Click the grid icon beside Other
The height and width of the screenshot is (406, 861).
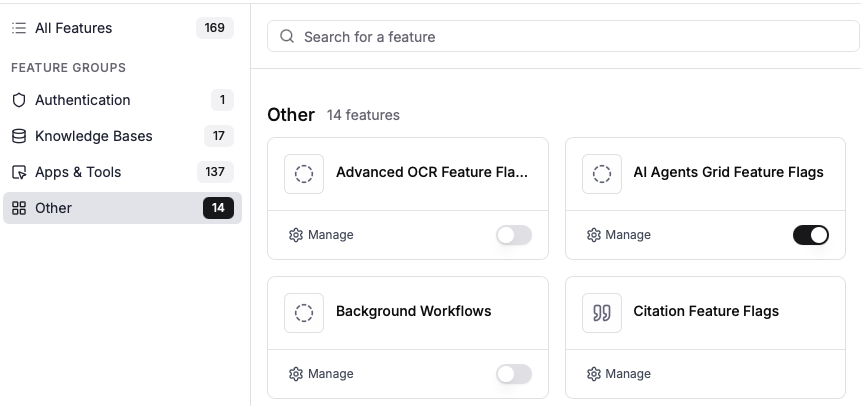click(19, 208)
